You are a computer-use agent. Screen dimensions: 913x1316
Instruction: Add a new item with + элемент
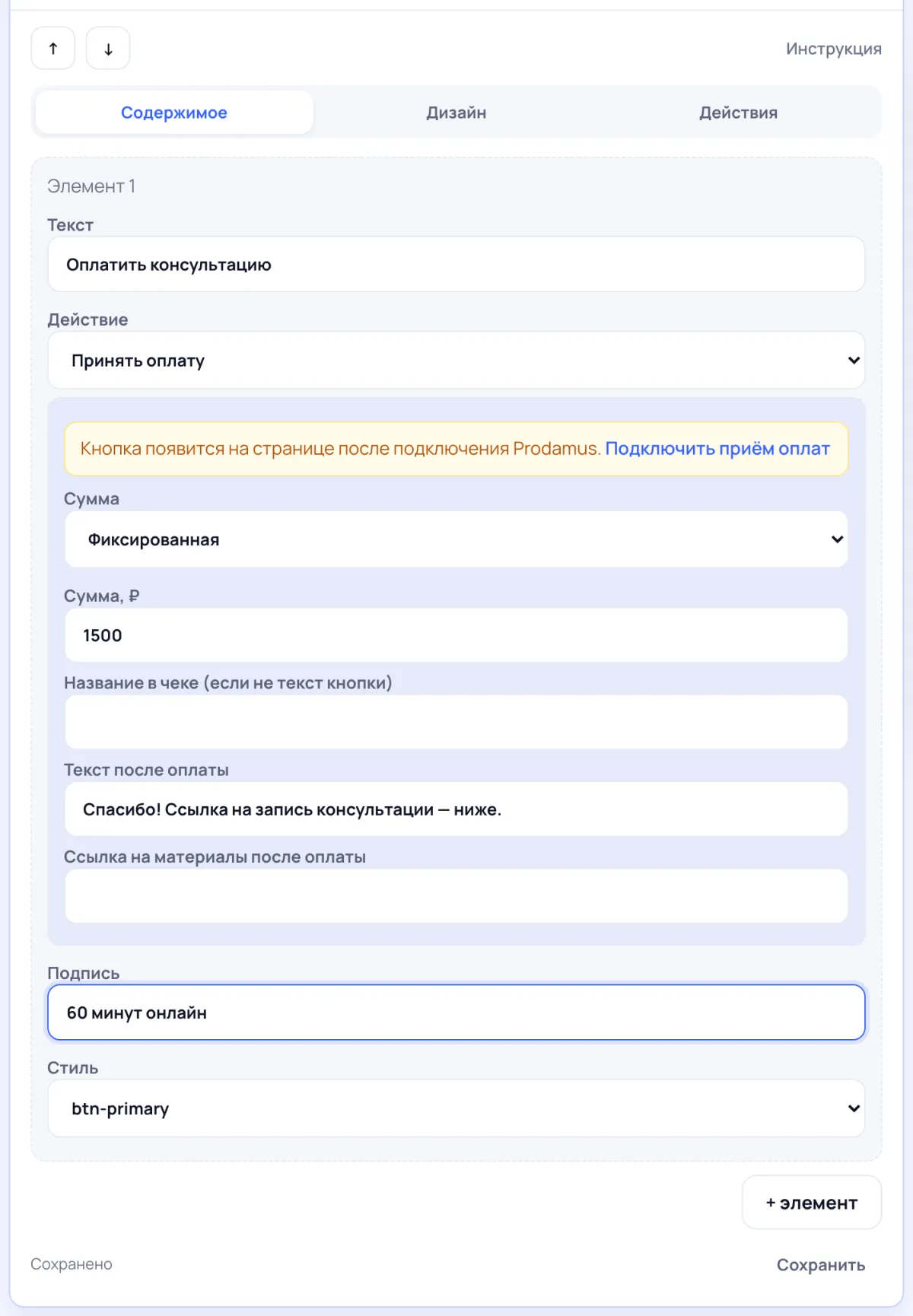(812, 1203)
